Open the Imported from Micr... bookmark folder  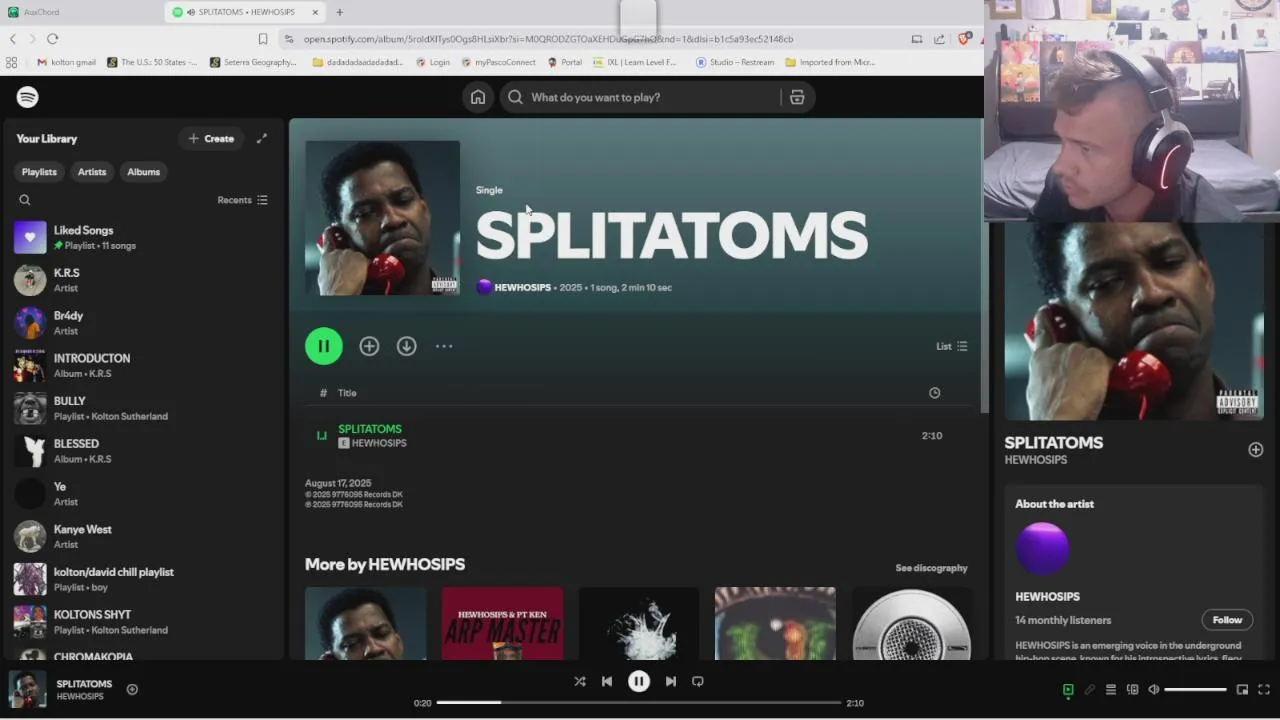(830, 62)
